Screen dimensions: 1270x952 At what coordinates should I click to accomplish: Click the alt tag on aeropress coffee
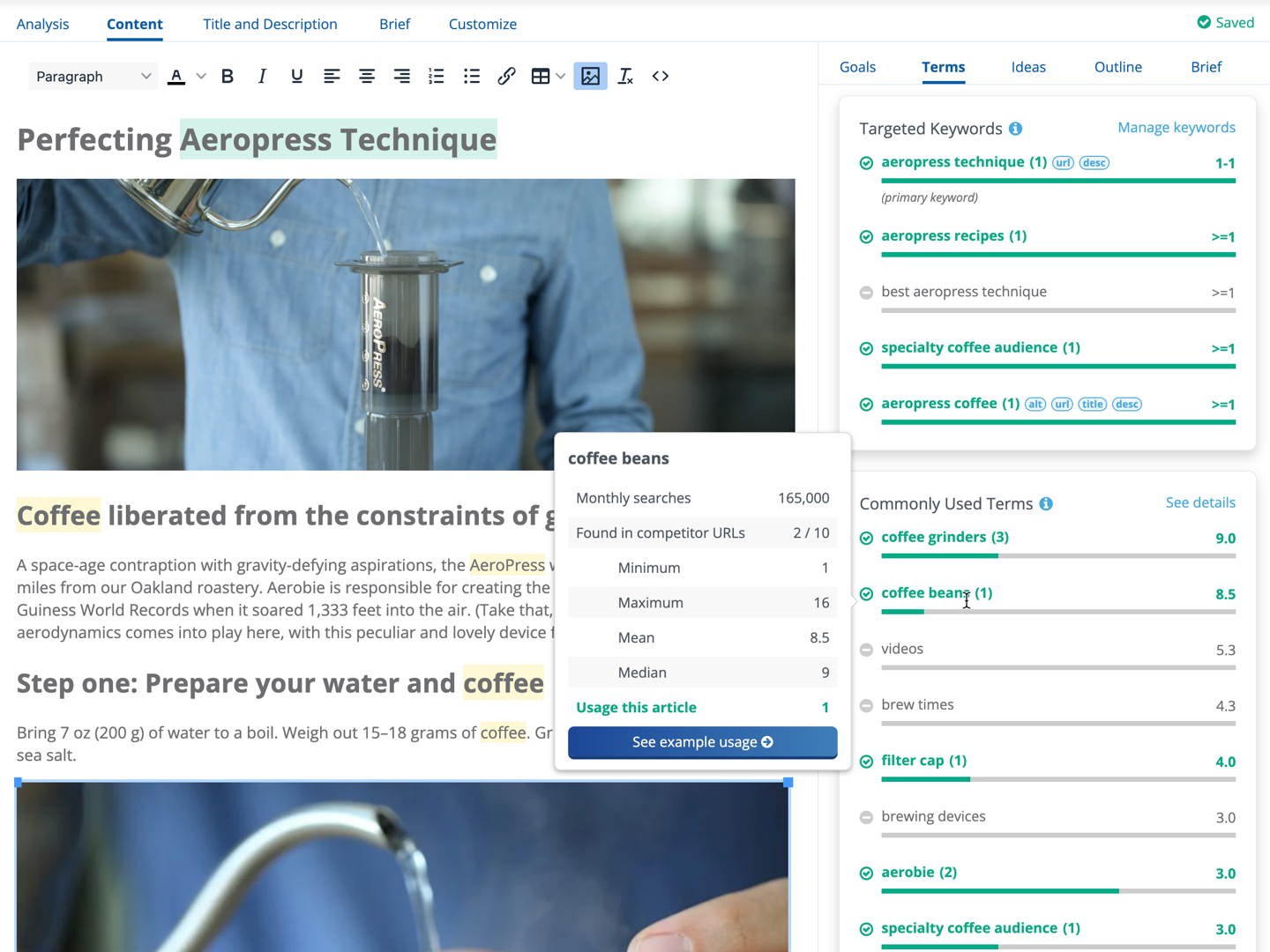click(1035, 404)
